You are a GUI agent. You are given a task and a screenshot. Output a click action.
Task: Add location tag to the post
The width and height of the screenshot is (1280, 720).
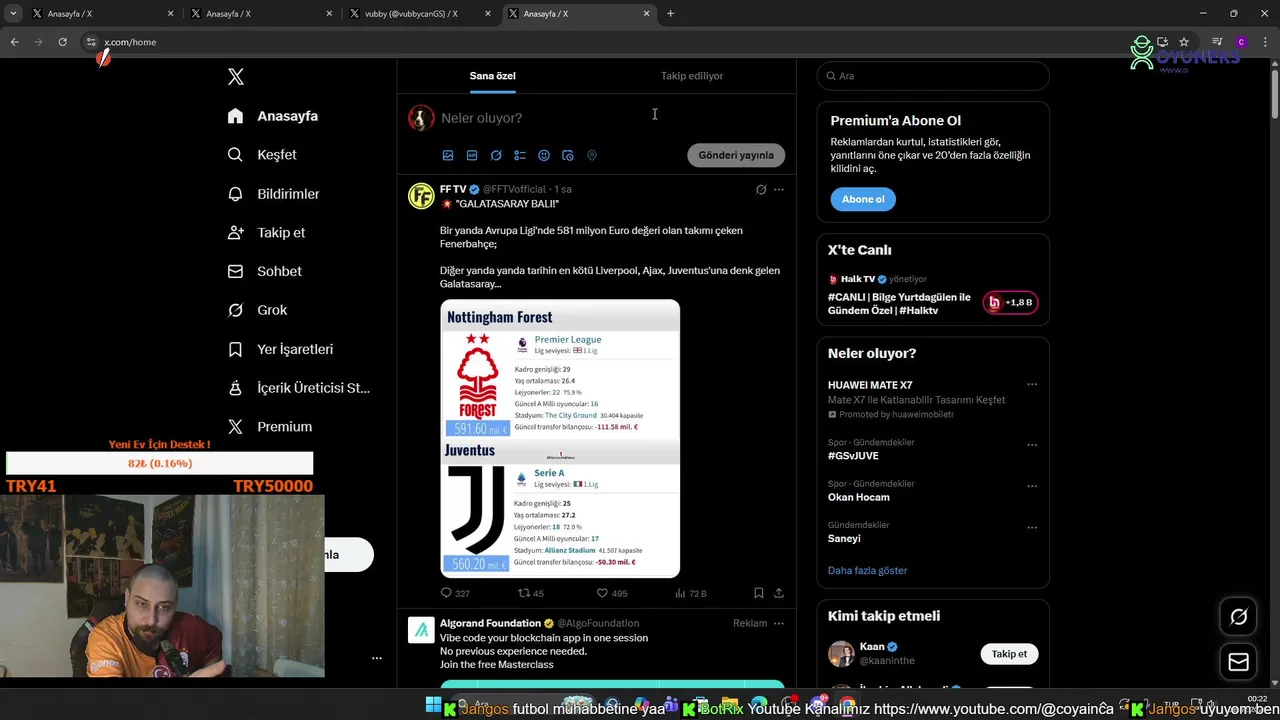[592, 155]
